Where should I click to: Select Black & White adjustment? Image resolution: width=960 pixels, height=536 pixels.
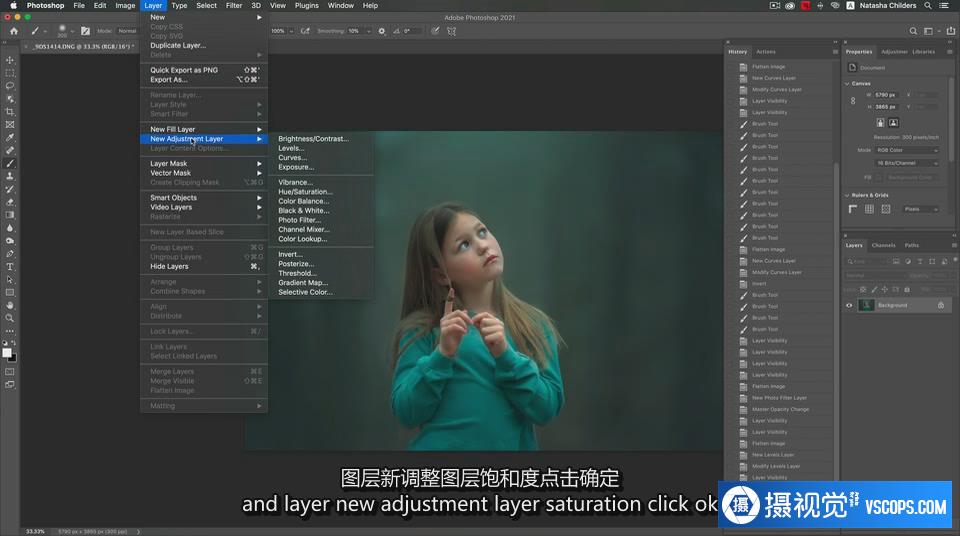304,211
